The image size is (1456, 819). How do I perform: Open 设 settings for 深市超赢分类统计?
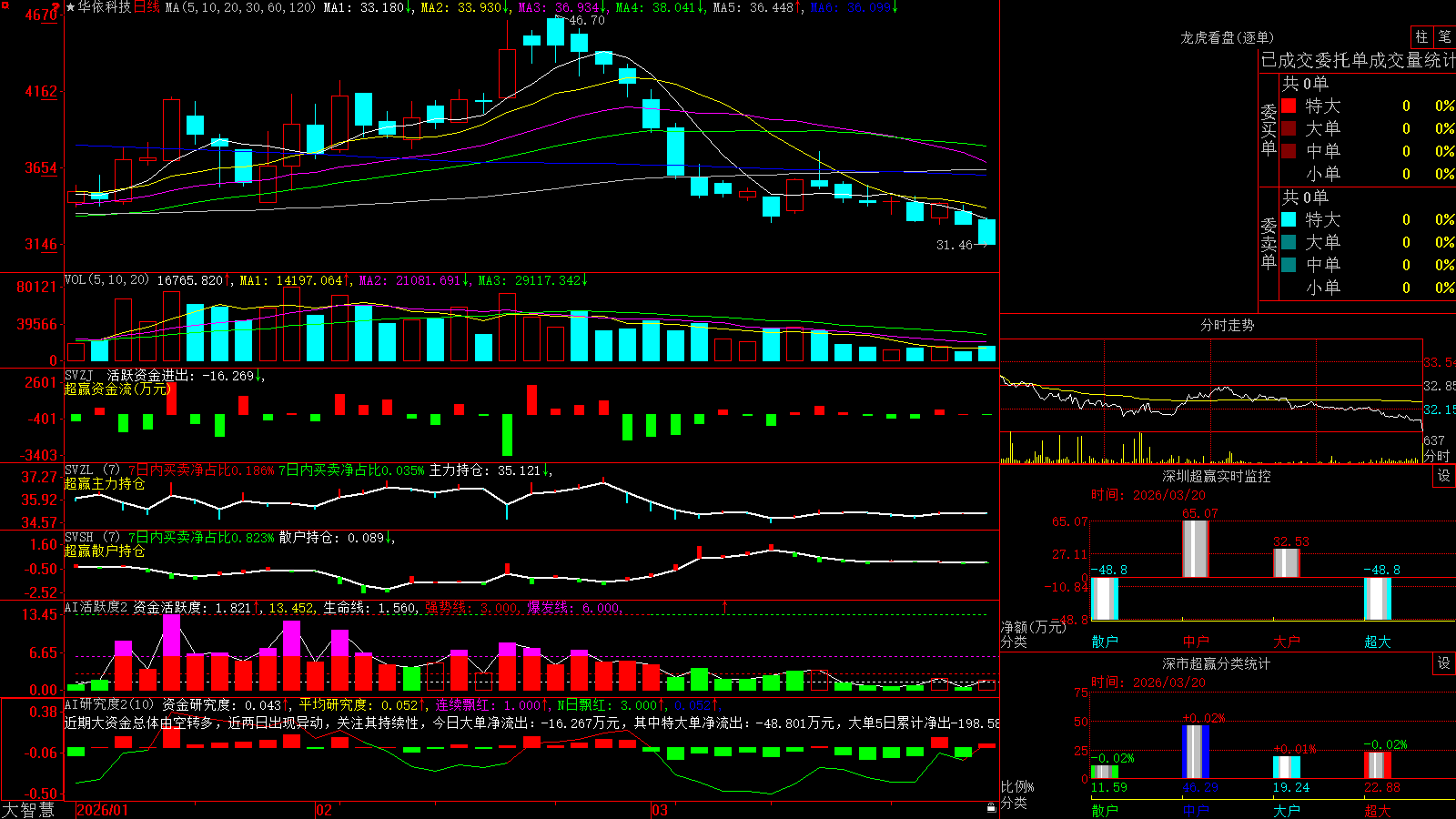(1444, 663)
